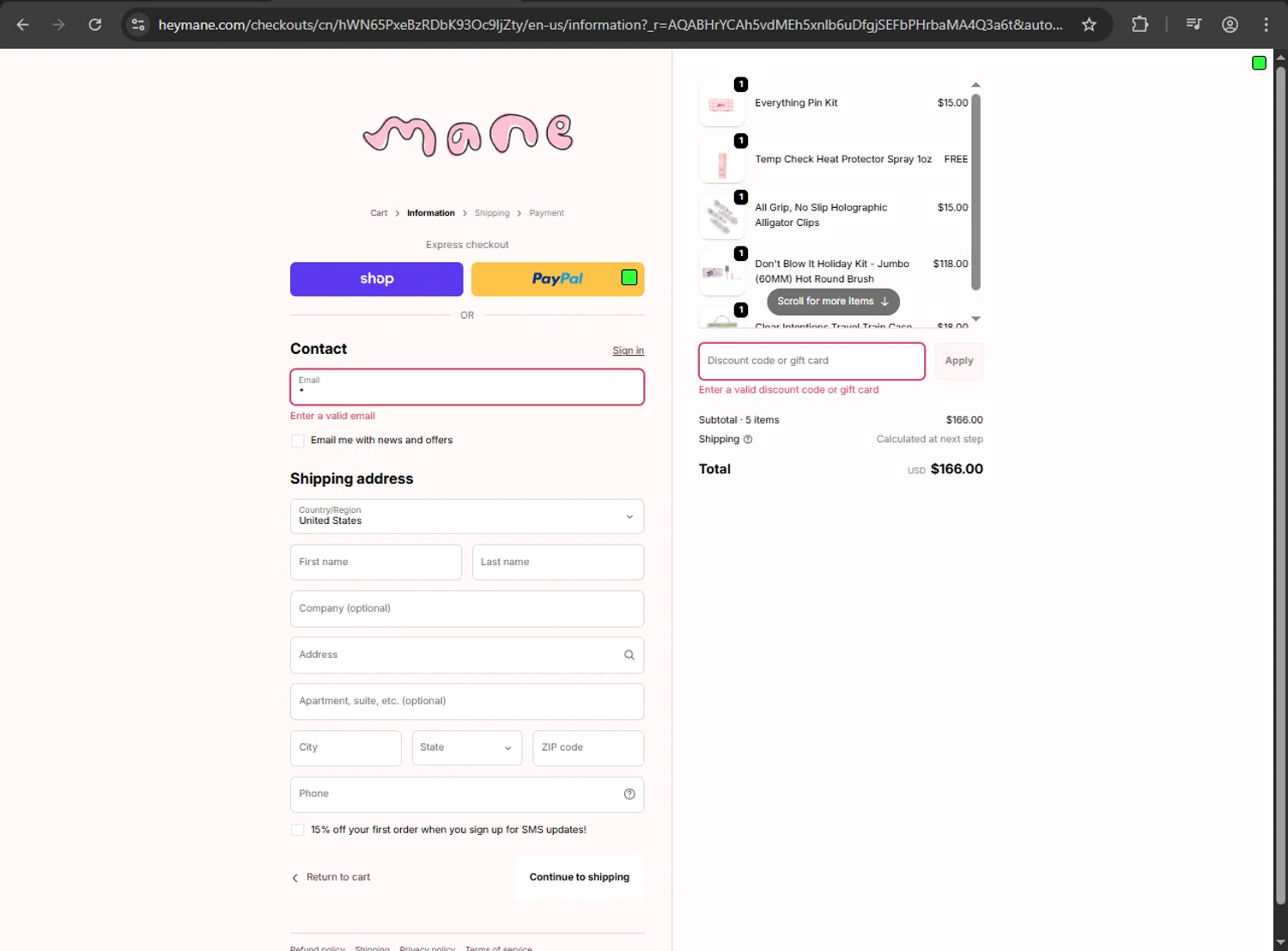Viewport: 1288px width, 951px height.
Task: Reload the checkout page
Action: coord(95,25)
